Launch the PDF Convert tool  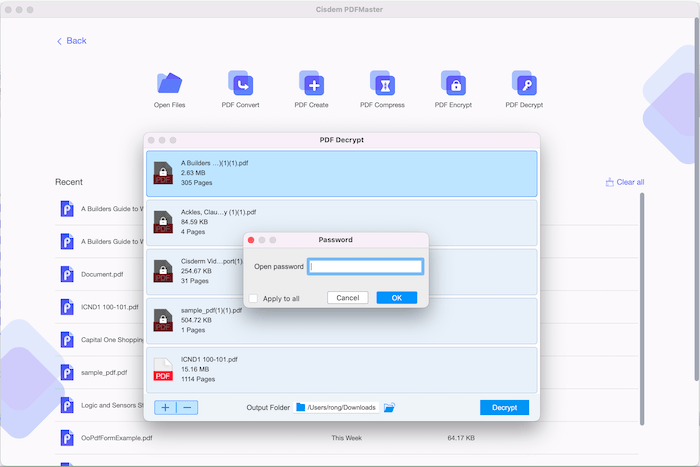[x=240, y=89]
